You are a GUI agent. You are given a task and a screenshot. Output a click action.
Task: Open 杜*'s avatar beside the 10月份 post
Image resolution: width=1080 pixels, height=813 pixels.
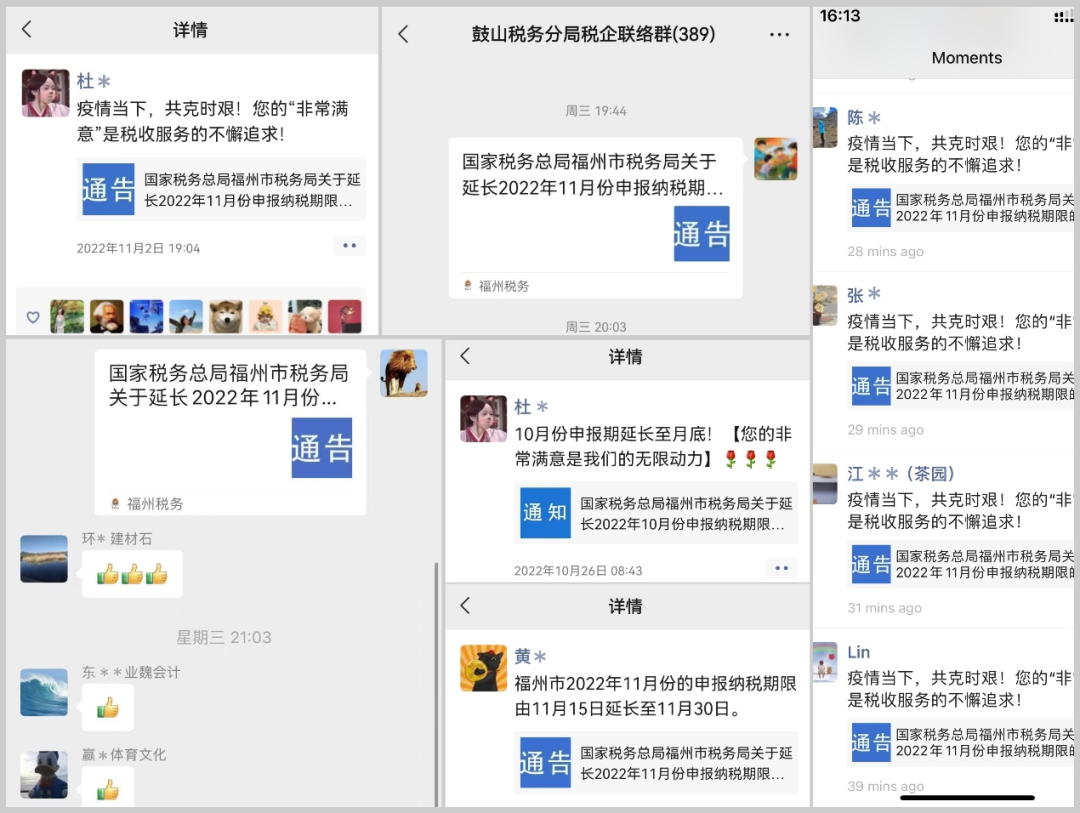pos(484,418)
